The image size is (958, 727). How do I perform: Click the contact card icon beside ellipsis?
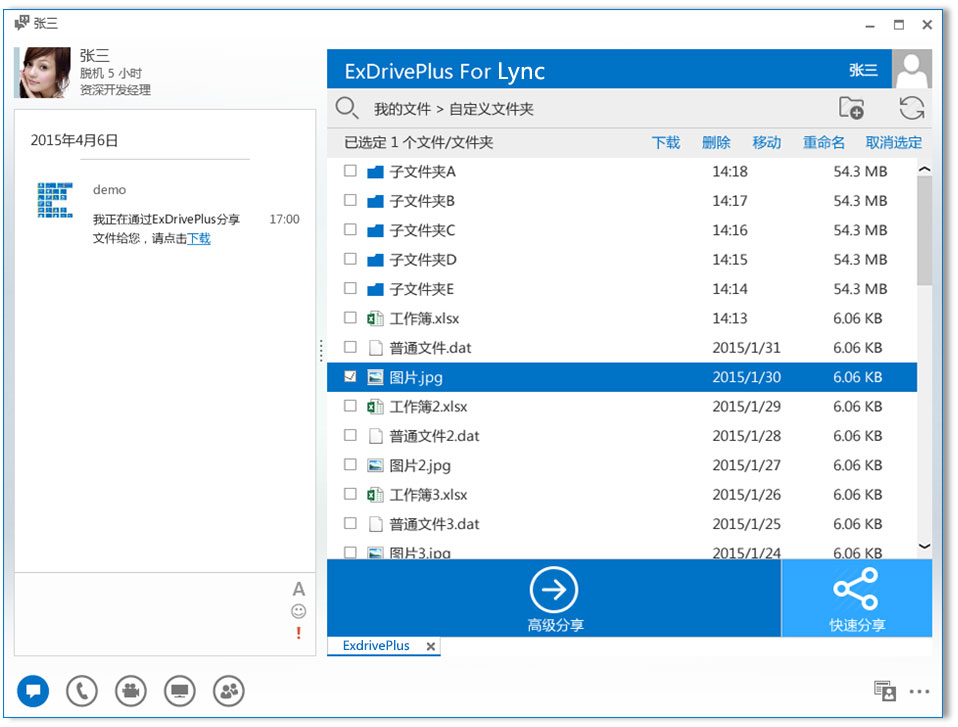(885, 691)
